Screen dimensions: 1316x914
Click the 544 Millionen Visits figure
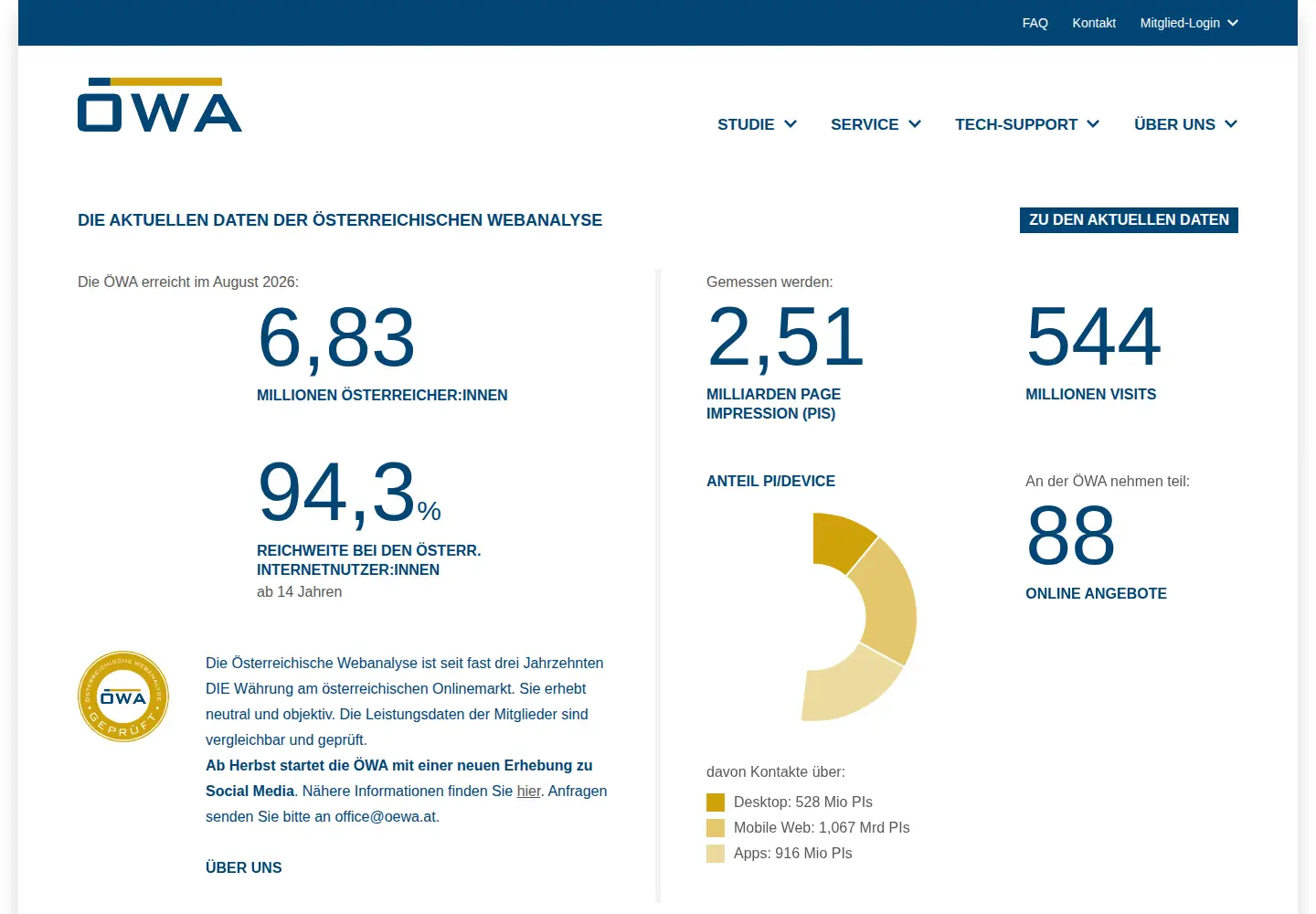[x=1093, y=337]
